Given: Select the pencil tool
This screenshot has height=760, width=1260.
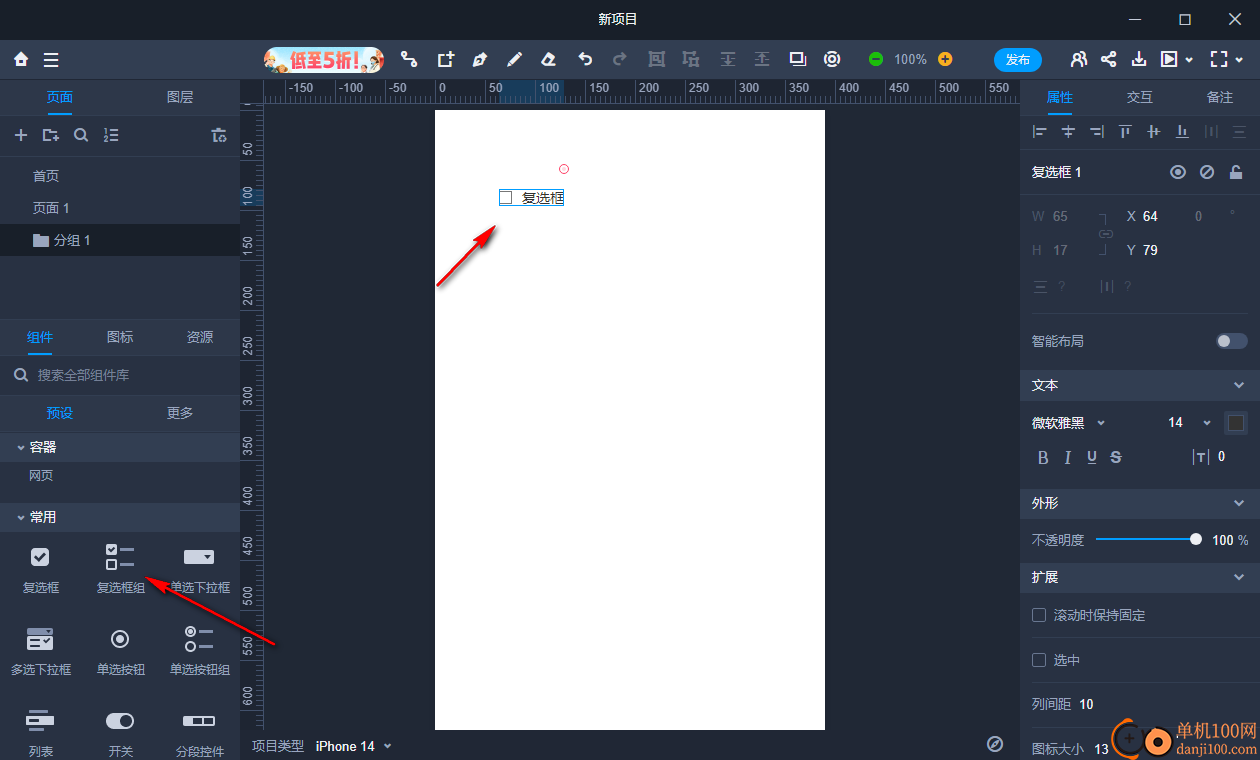Looking at the screenshot, I should [x=514, y=60].
